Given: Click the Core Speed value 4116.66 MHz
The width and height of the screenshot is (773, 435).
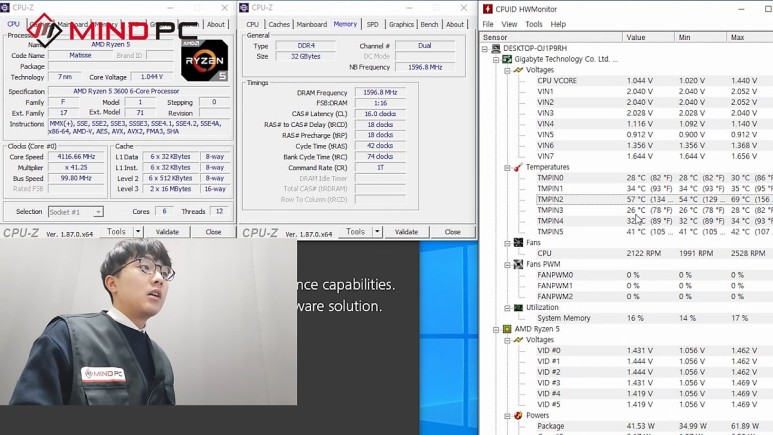Looking at the screenshot, I should click(76, 157).
